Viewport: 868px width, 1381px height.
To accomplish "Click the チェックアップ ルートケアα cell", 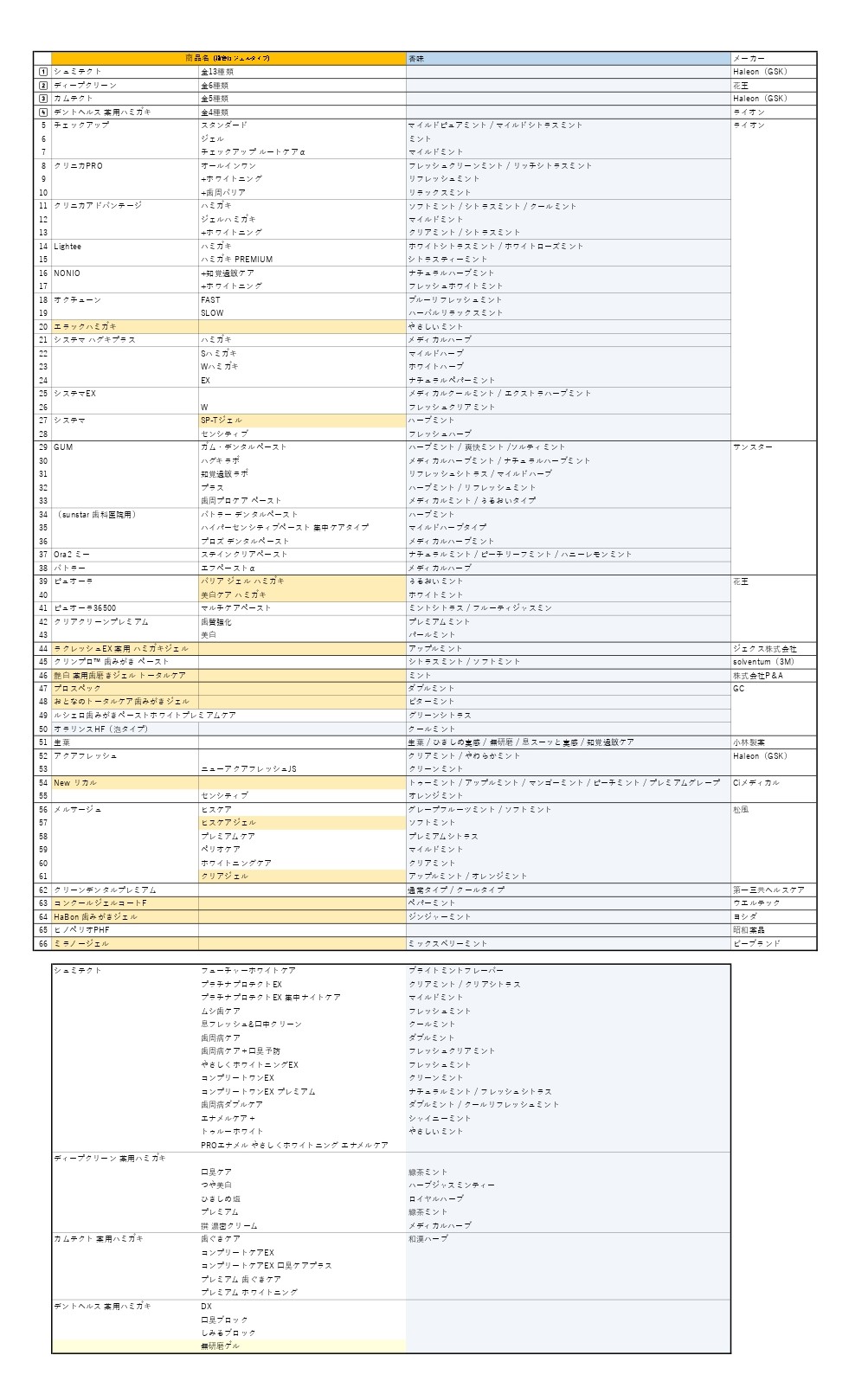I will [x=302, y=152].
